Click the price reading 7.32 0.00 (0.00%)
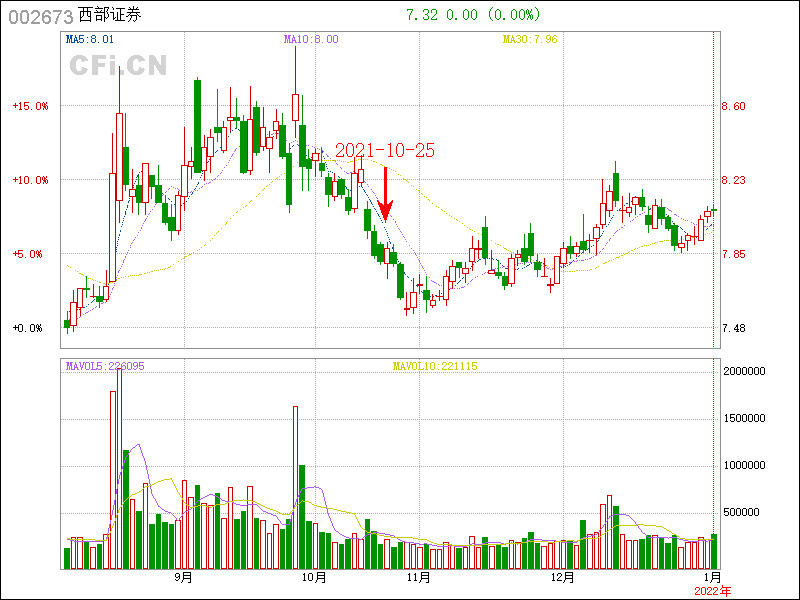Viewport: 800px width, 600px height. click(x=473, y=15)
